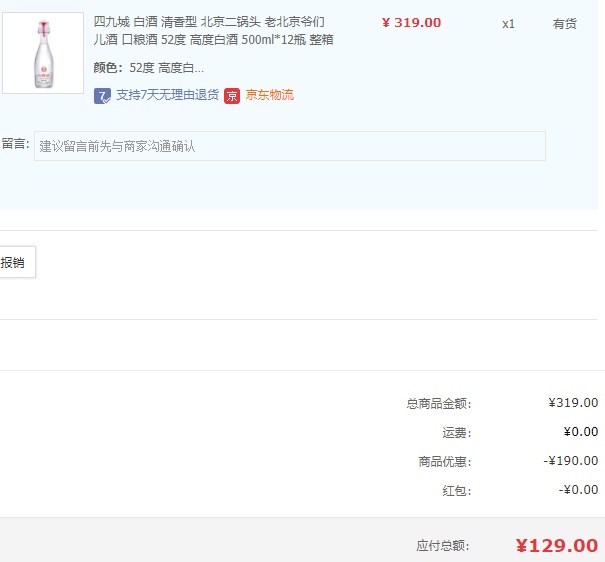Image resolution: width=605 pixels, height=562 pixels.
Task: Click the 留言: label
Action: (x=15, y=143)
